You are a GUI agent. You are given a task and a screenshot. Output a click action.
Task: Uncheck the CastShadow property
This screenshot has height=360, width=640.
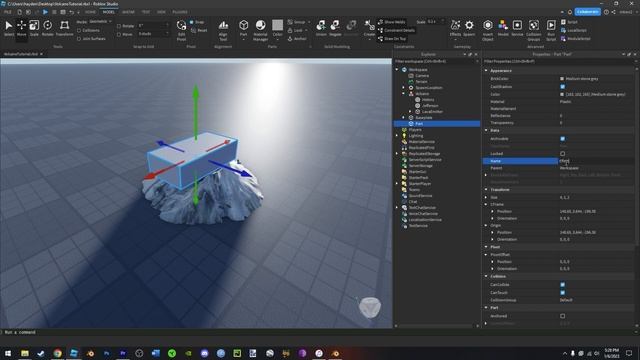pos(562,87)
